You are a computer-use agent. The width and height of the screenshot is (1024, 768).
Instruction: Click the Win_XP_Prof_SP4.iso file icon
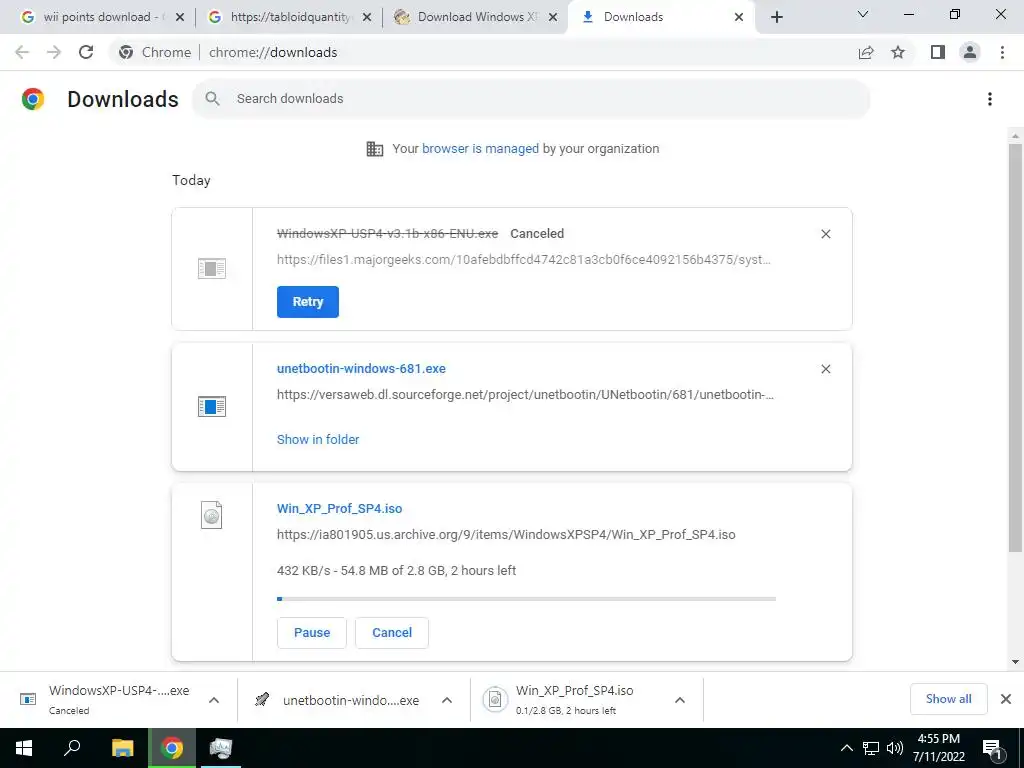tap(212, 515)
